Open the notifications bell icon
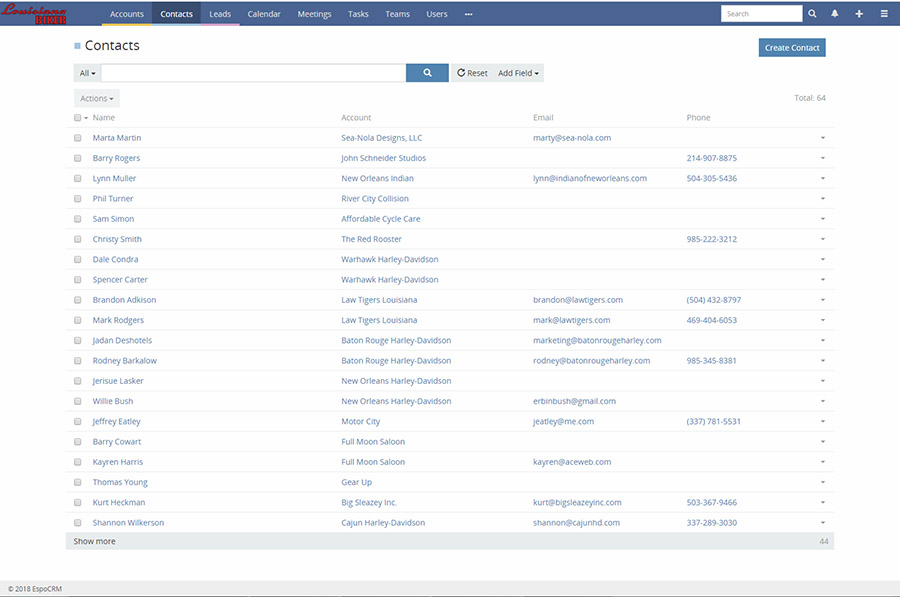 pyautogui.click(x=835, y=14)
